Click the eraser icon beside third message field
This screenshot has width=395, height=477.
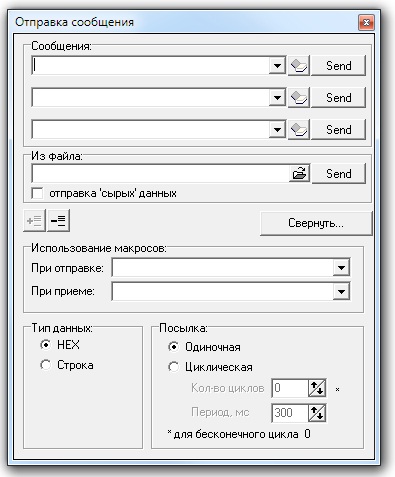pyautogui.click(x=299, y=130)
